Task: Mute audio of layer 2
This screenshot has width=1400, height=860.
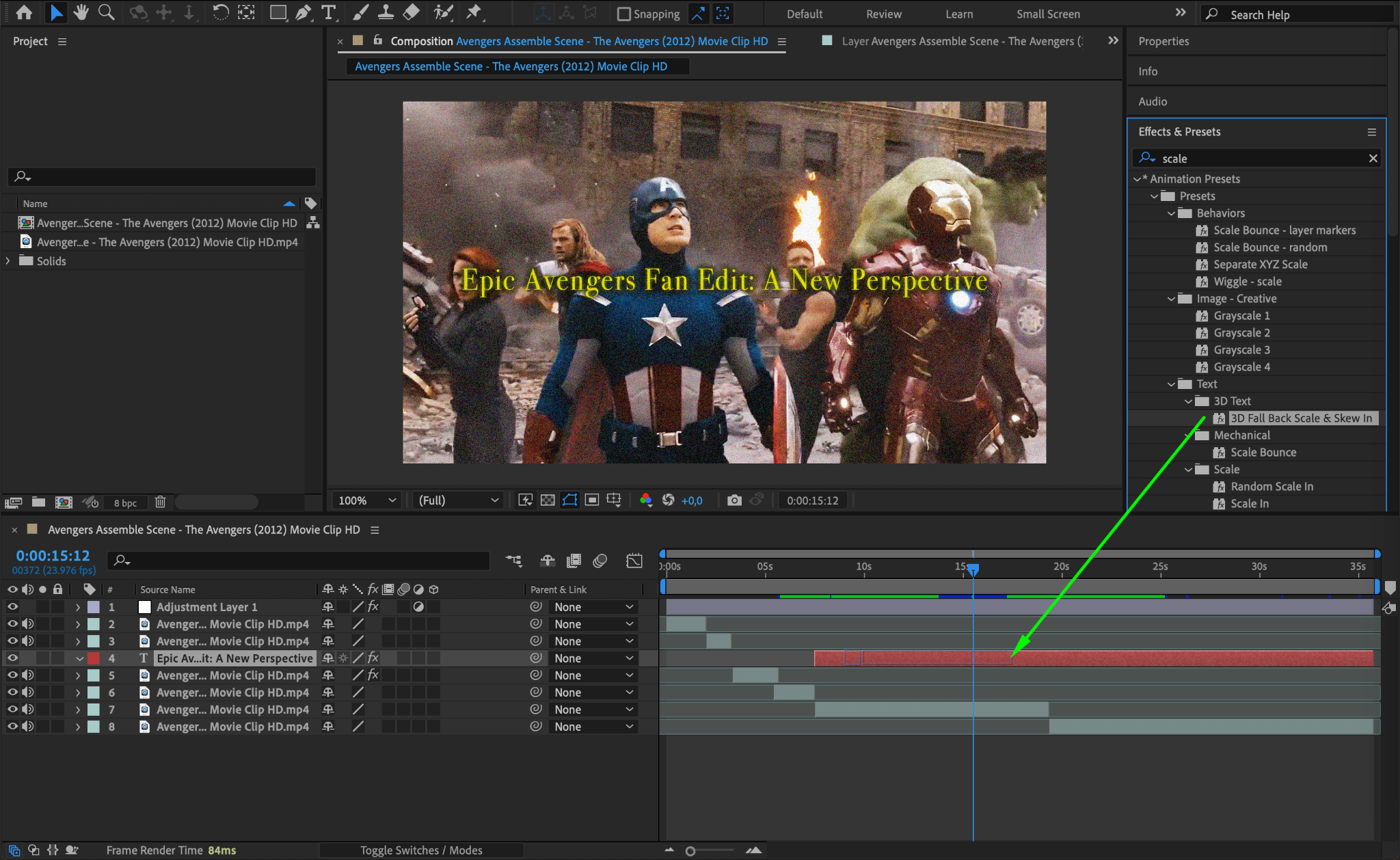Action: [x=28, y=624]
